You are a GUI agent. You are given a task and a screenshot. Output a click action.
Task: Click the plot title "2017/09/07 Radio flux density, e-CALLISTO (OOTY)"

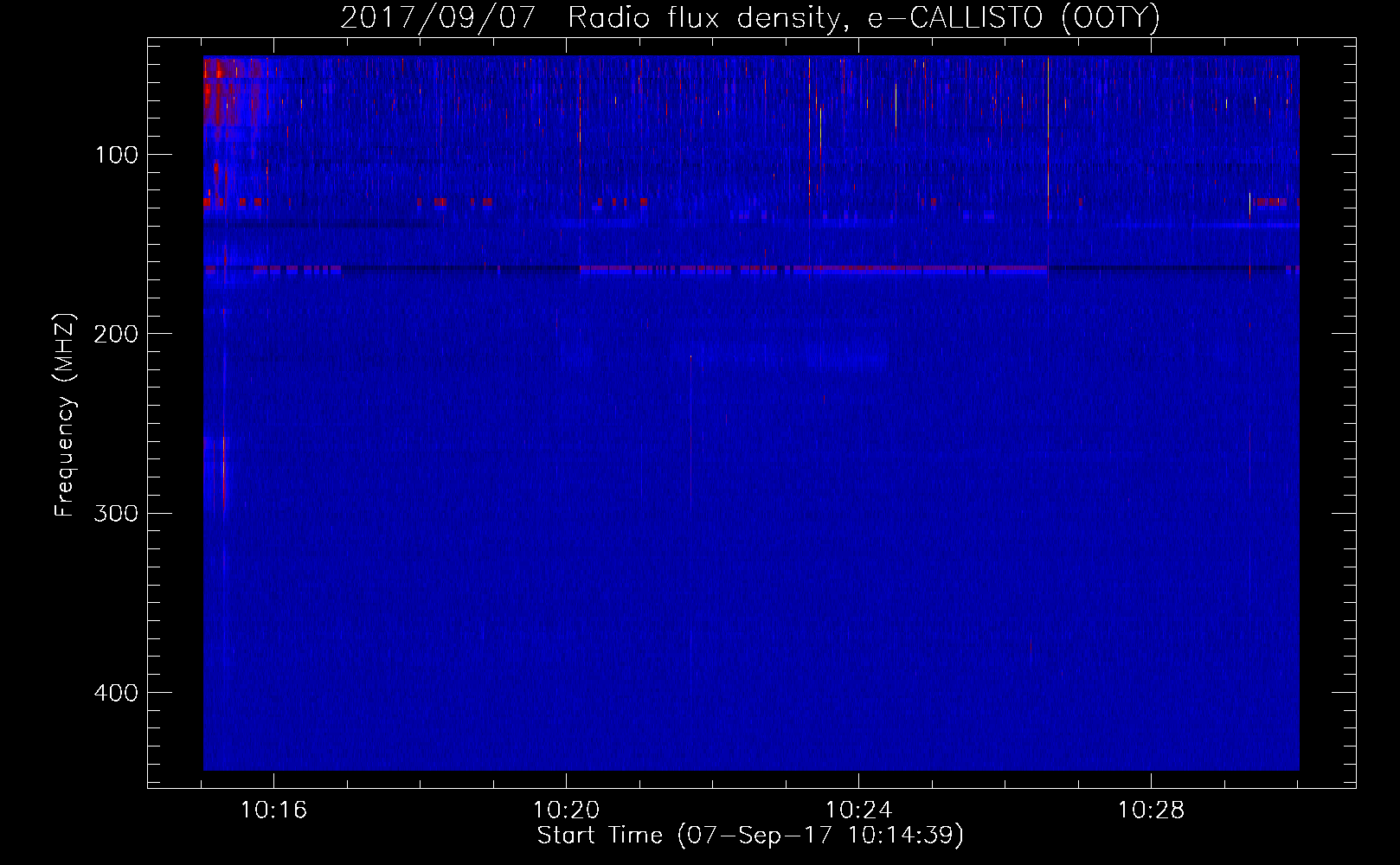click(x=750, y=18)
